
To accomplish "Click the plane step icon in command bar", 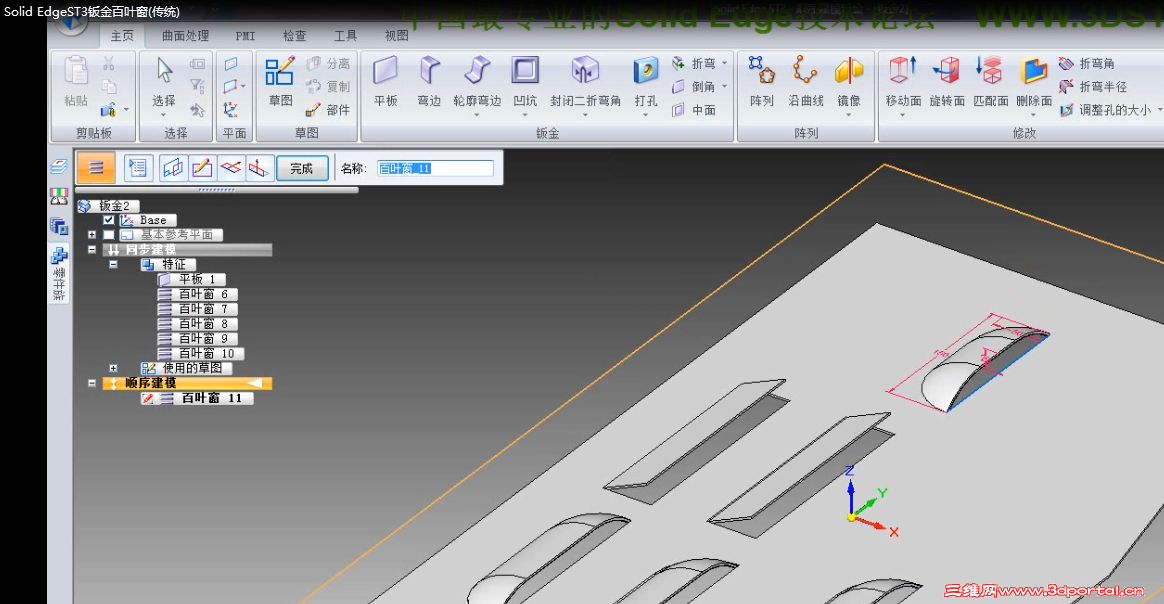I will (173, 168).
